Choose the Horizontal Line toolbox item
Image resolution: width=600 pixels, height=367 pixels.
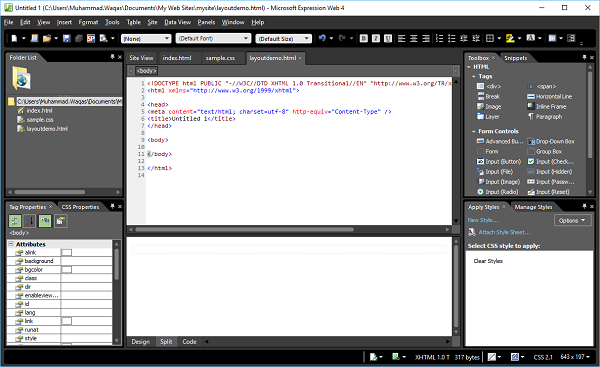549,96
